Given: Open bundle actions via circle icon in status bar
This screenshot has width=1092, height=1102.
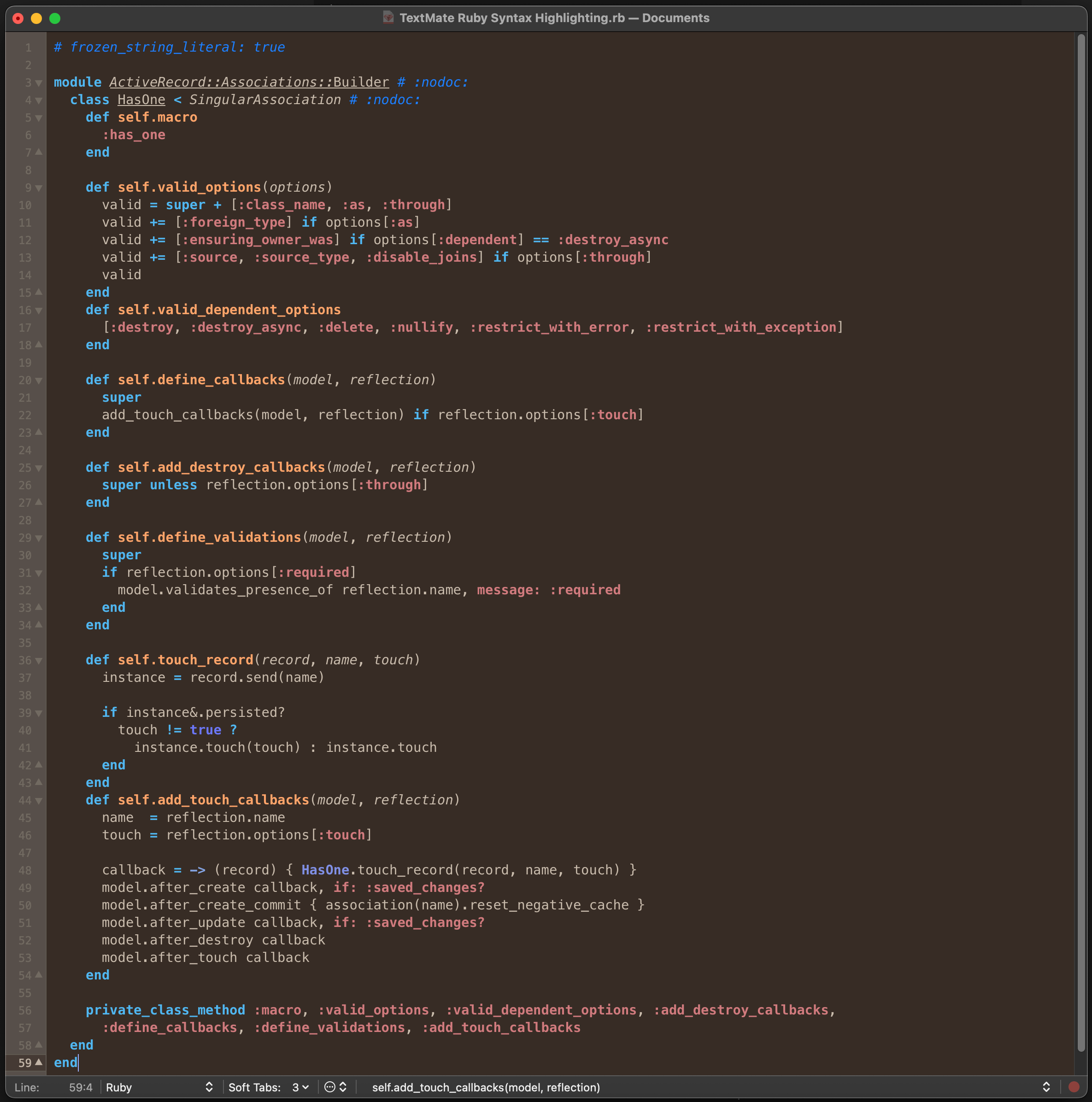Looking at the screenshot, I should coord(329,1087).
